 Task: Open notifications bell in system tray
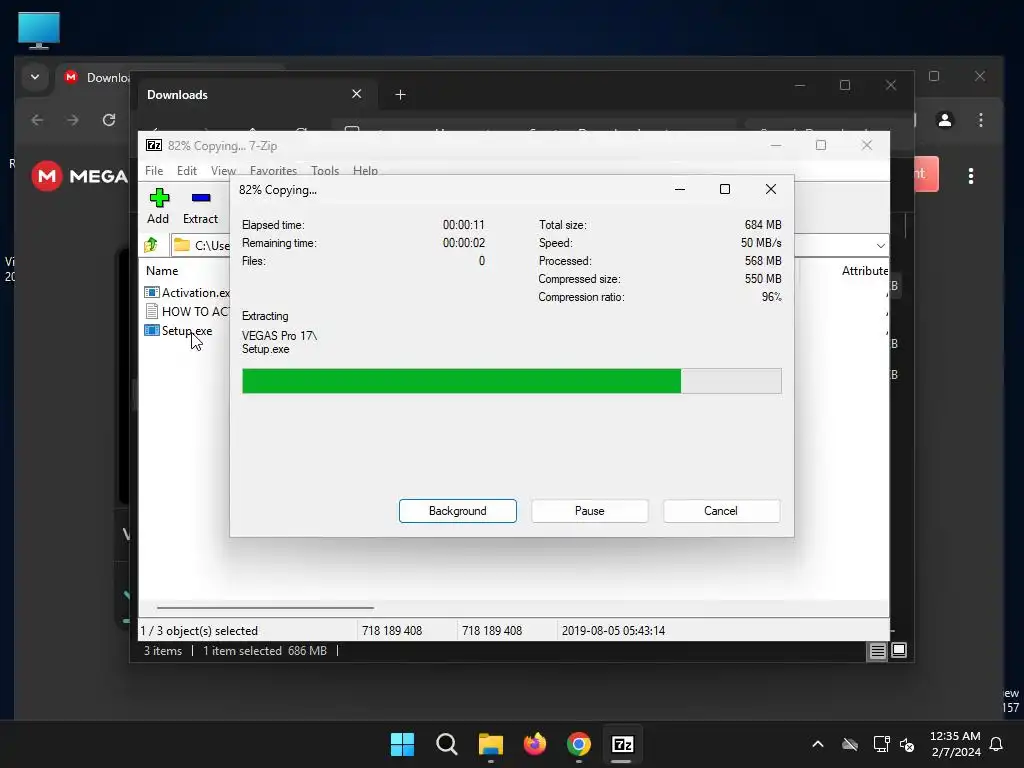point(997,744)
